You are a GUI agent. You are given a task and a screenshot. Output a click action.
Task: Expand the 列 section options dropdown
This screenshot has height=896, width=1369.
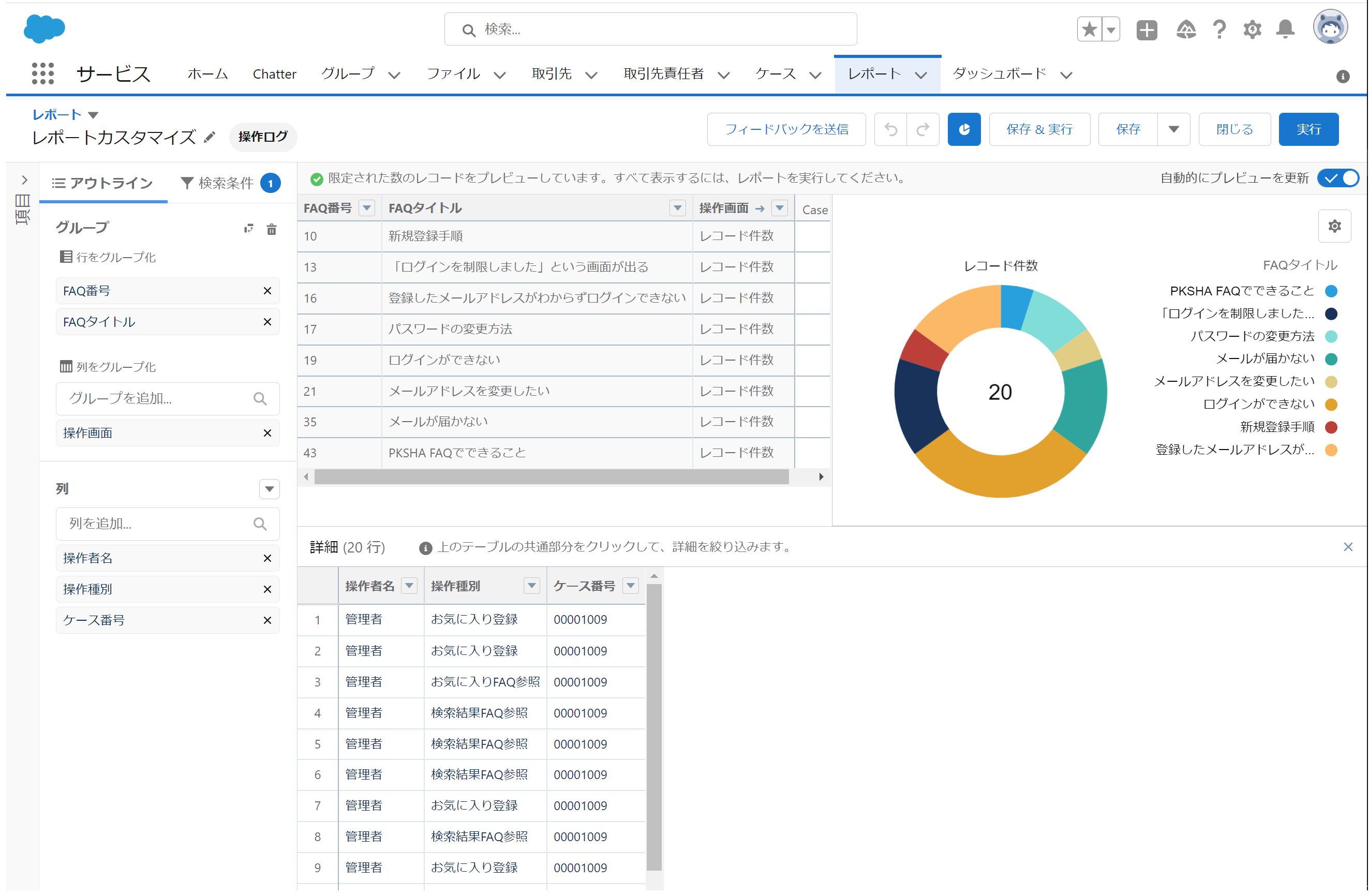[x=269, y=489]
